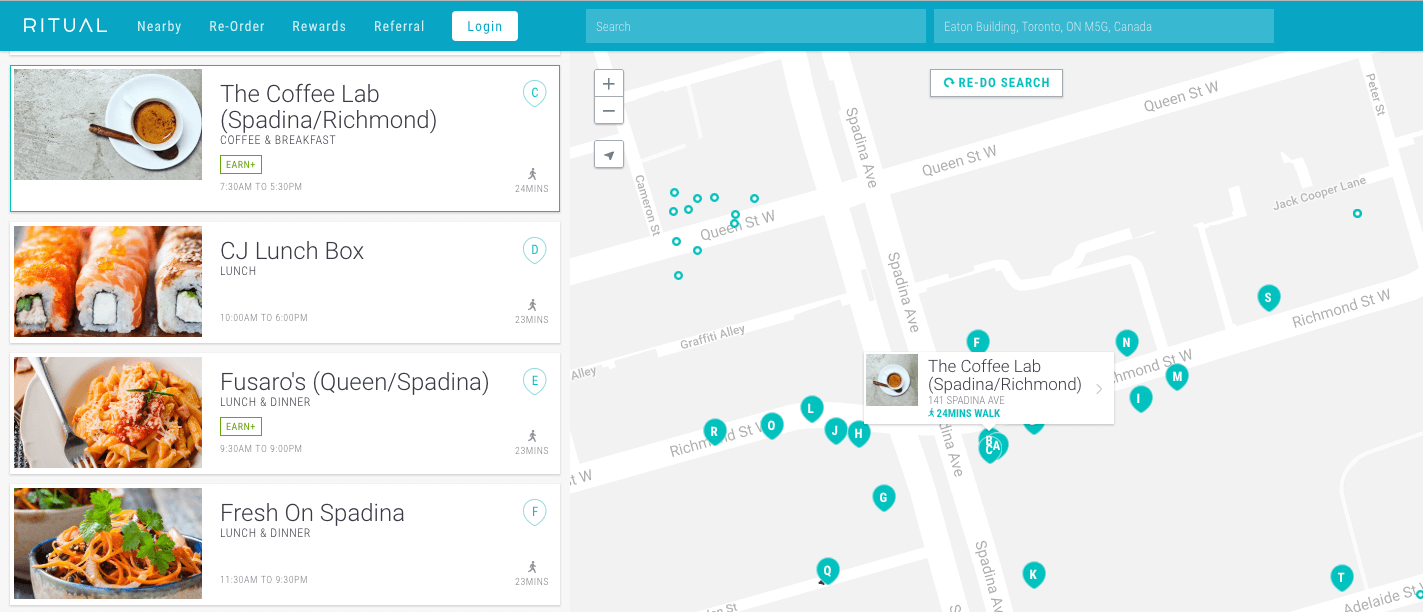Click the '24MINS' walk time on Coffee Lab card
The width and height of the screenshot is (1423, 612).
[x=532, y=189]
